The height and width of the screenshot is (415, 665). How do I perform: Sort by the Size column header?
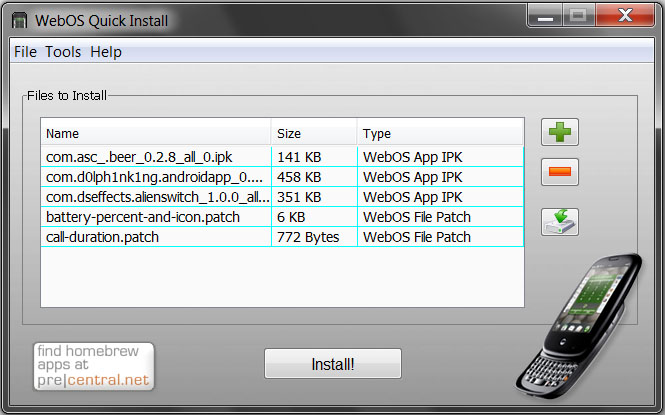tap(314, 134)
